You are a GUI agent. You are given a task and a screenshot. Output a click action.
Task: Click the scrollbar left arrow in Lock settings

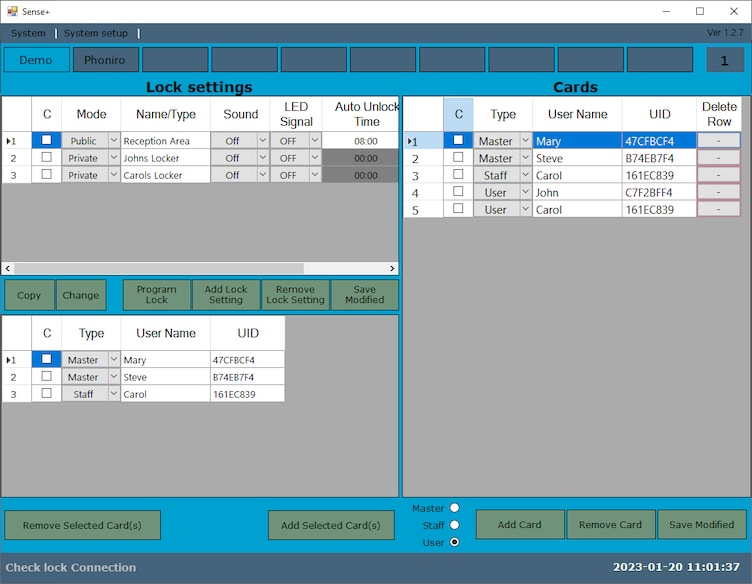pos(8,268)
